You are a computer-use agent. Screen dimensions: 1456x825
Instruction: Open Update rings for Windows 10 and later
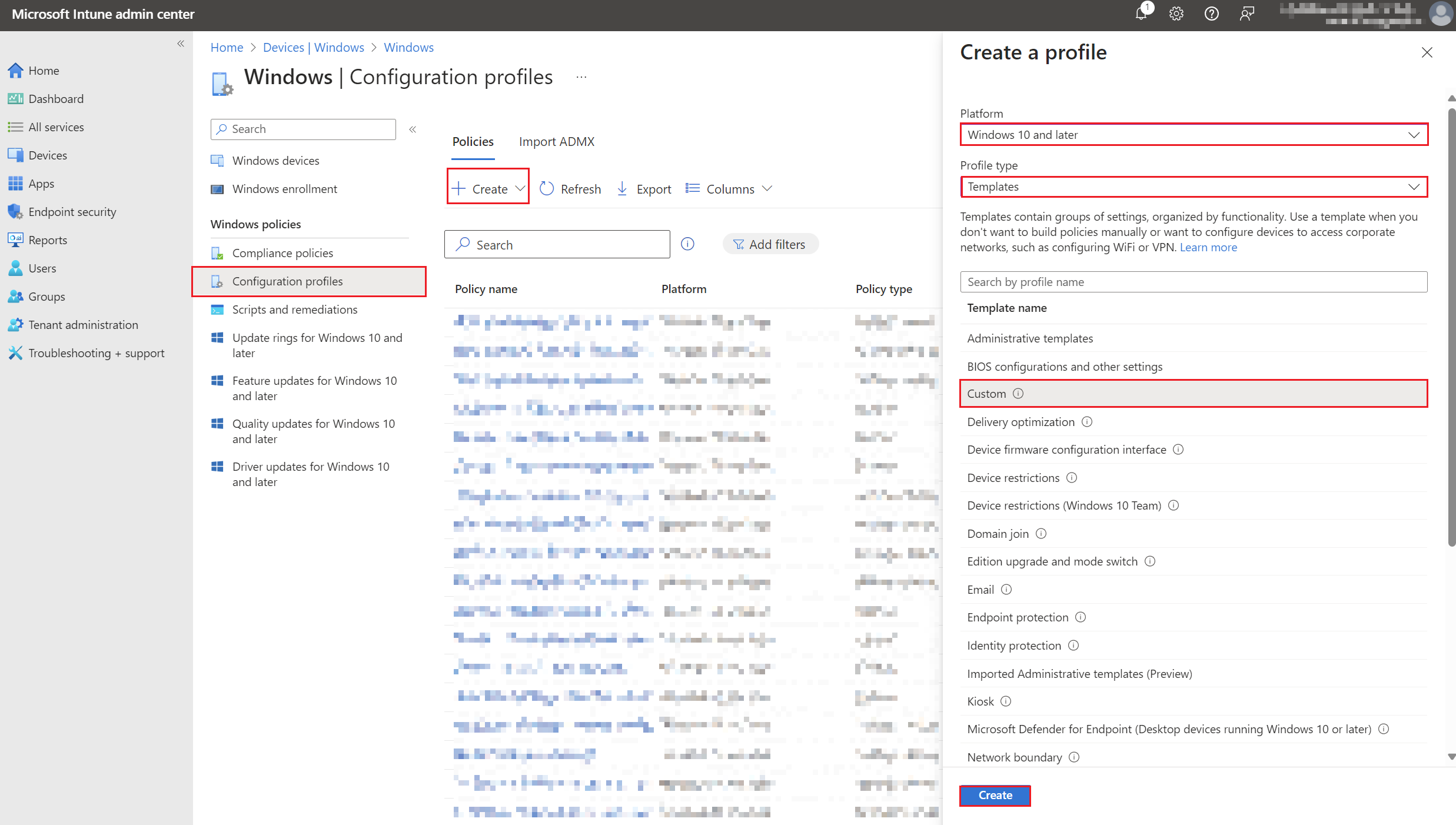pyautogui.click(x=317, y=345)
